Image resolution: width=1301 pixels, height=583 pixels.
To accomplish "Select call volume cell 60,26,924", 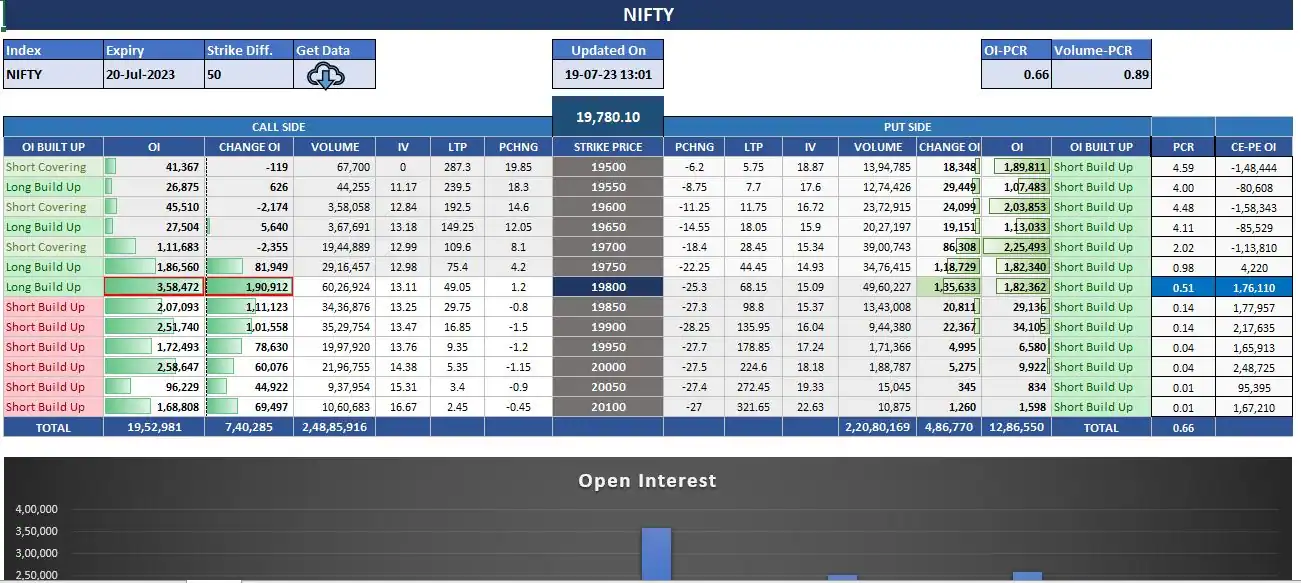I will click(334, 287).
